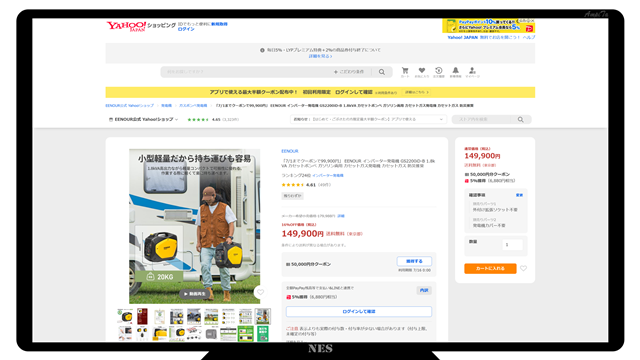
Task: Open the shopping cart icon
Action: click(x=405, y=72)
